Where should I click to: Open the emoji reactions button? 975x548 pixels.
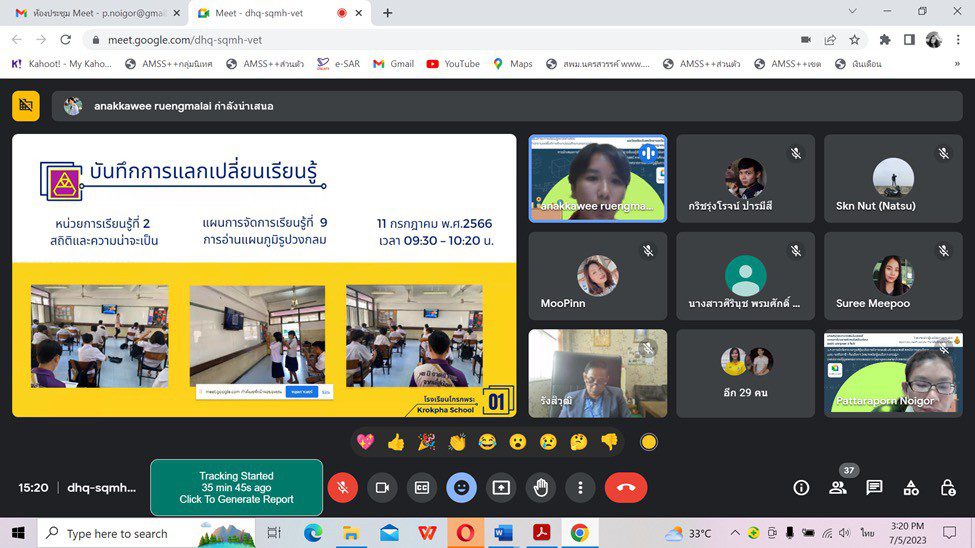(x=461, y=488)
